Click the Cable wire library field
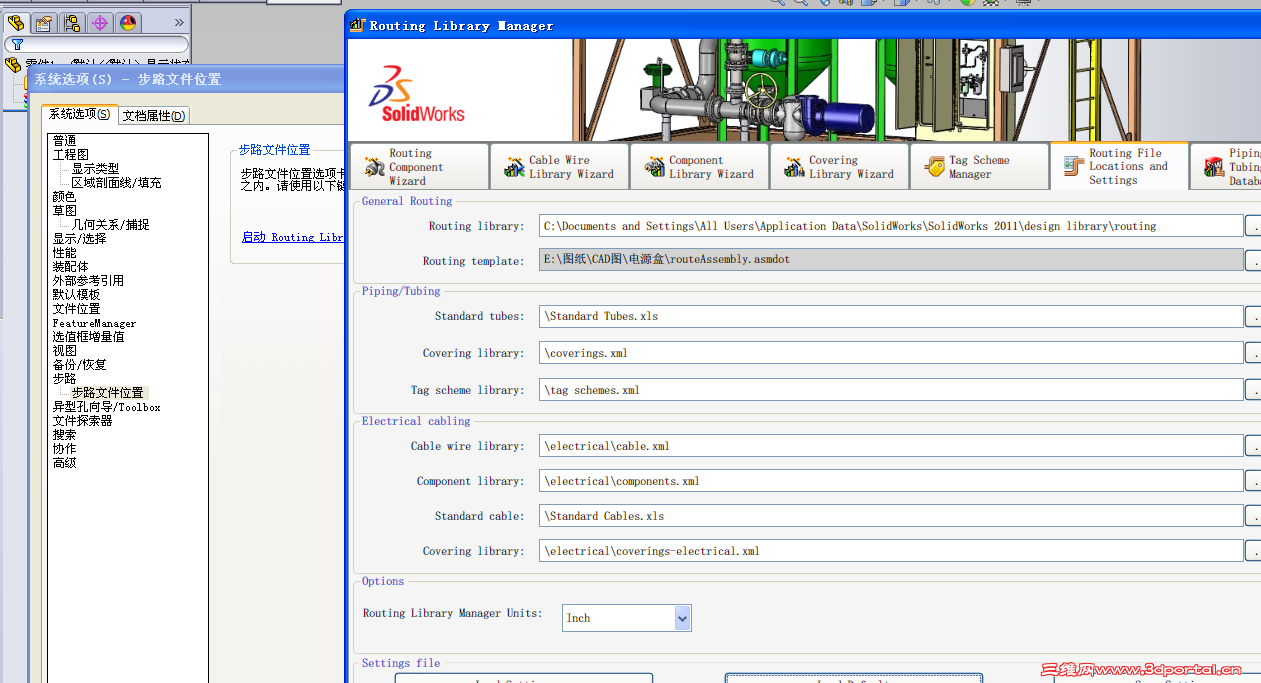This screenshot has width=1261, height=683. point(891,446)
